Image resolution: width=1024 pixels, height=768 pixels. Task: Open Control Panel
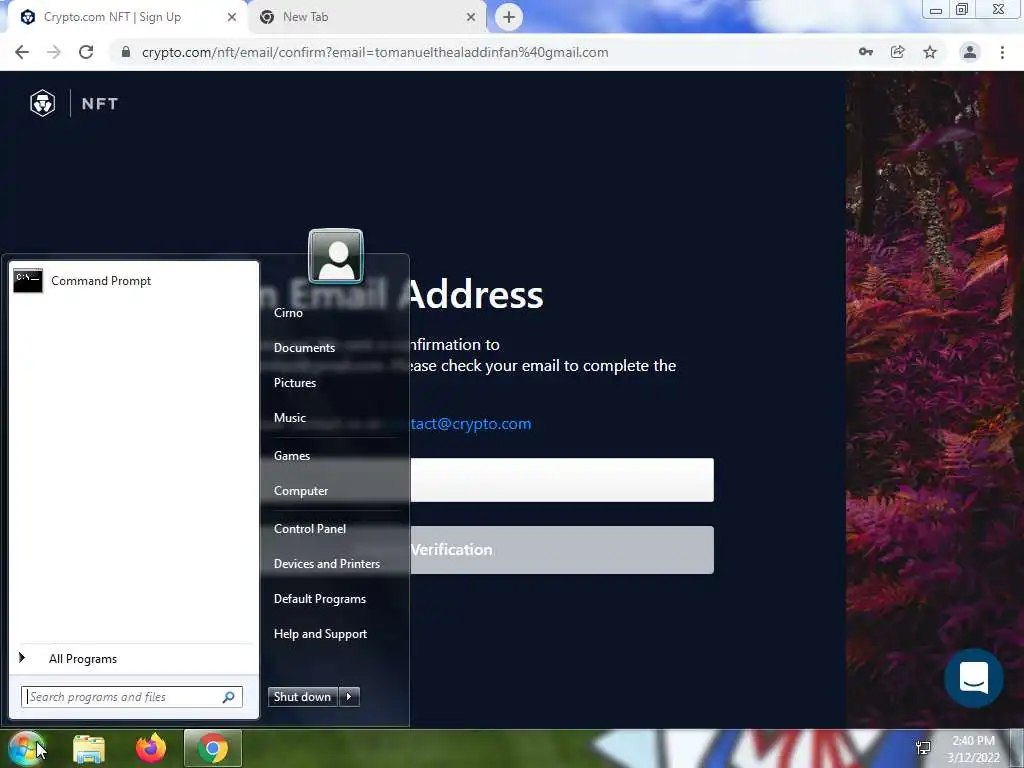[x=310, y=529]
